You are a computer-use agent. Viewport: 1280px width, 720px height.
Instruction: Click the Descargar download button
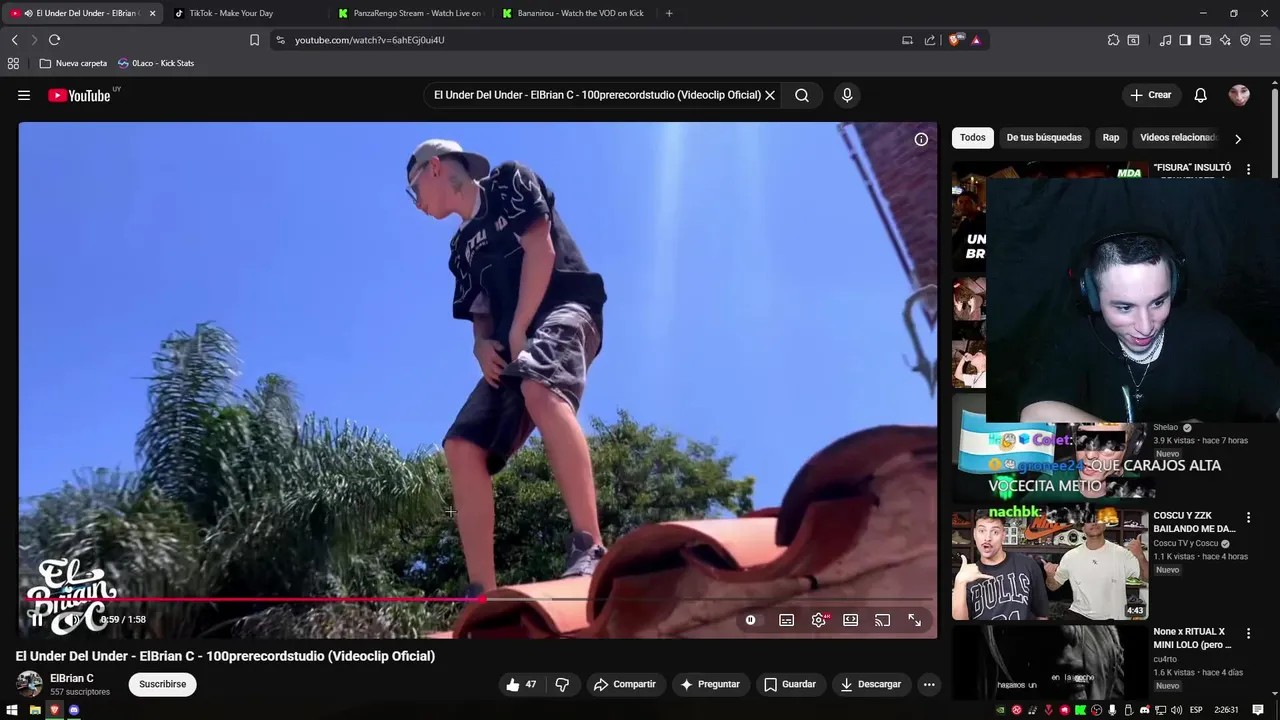871,684
